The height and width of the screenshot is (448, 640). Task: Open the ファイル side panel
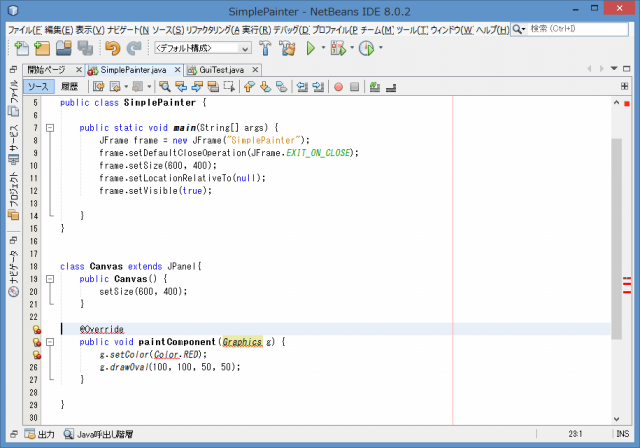[x=13, y=98]
